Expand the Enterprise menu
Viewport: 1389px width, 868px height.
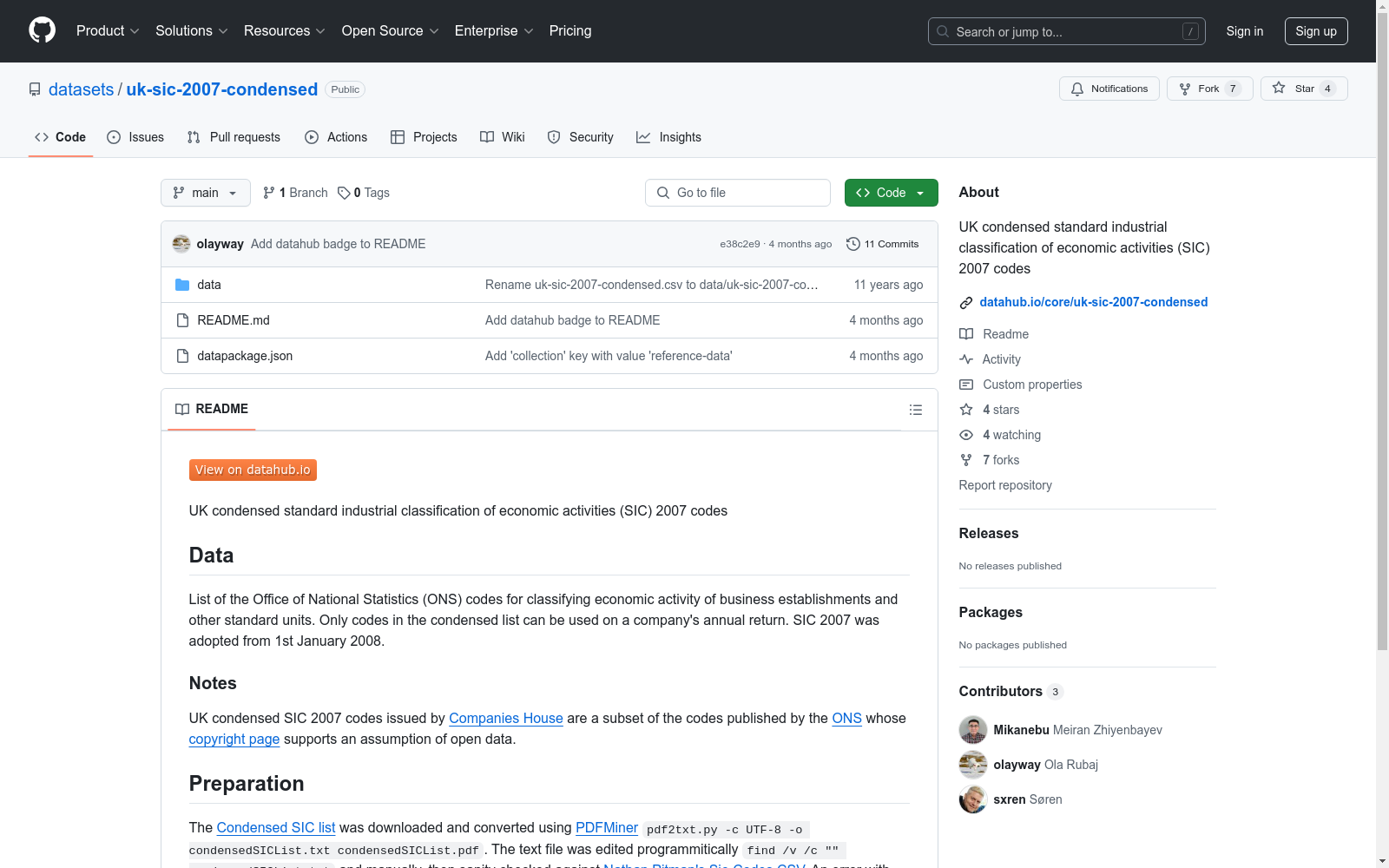coord(494,30)
